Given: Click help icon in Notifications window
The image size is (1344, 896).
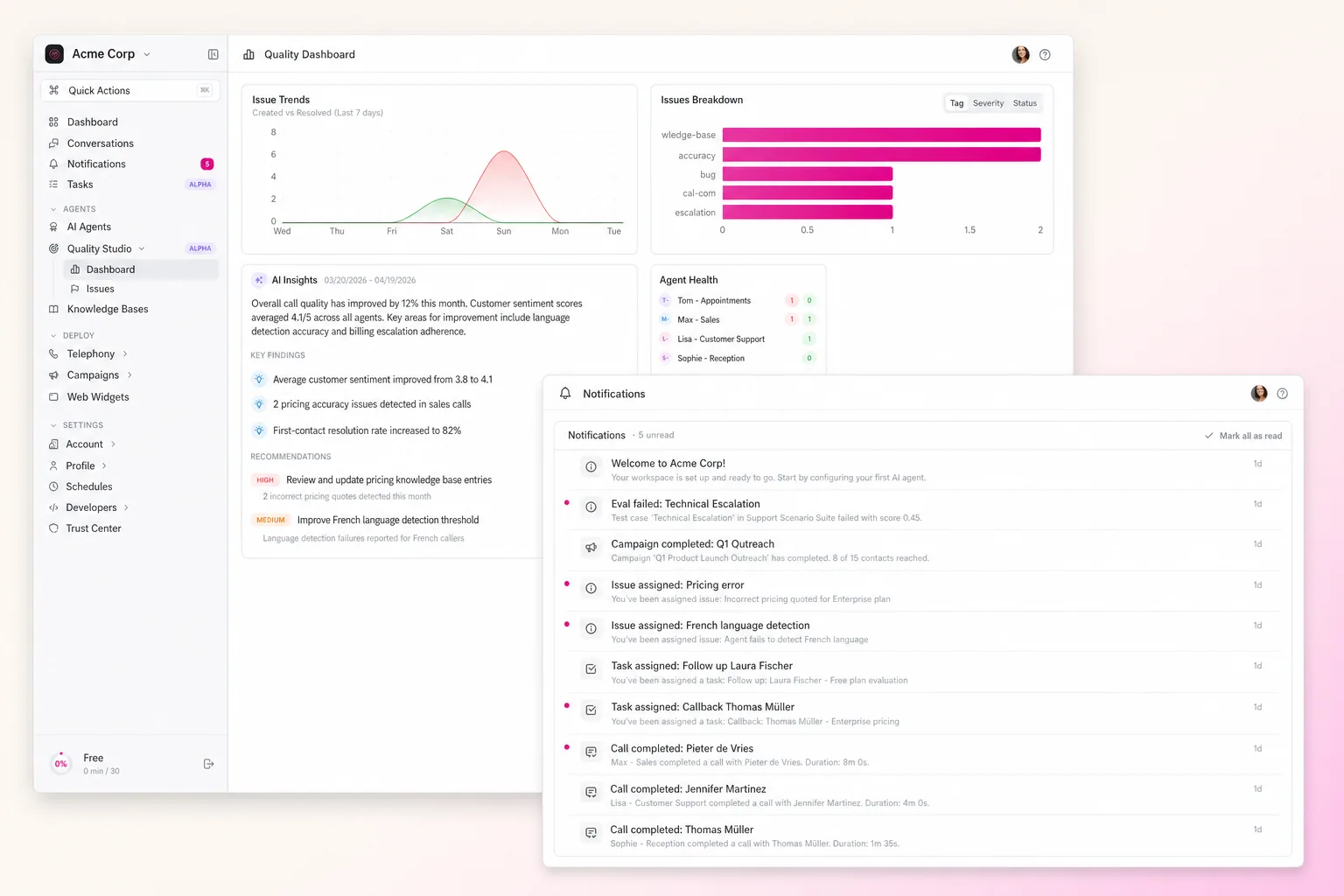Looking at the screenshot, I should [x=1282, y=394].
